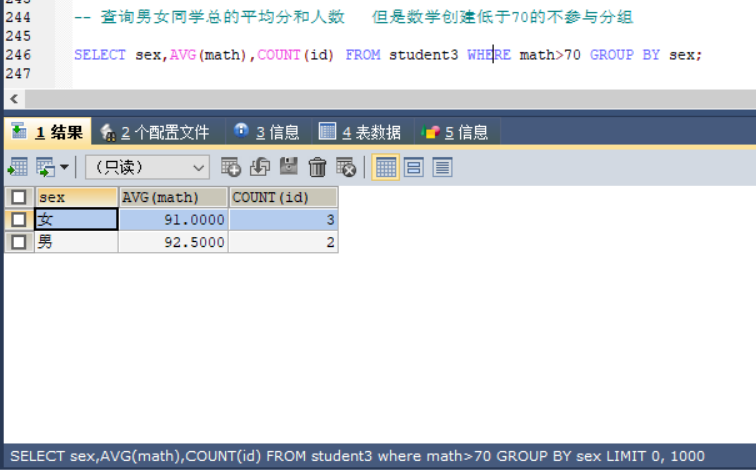Click line number 247 in the gutter
This screenshot has height=470, width=756.
pyautogui.click(x=18, y=73)
